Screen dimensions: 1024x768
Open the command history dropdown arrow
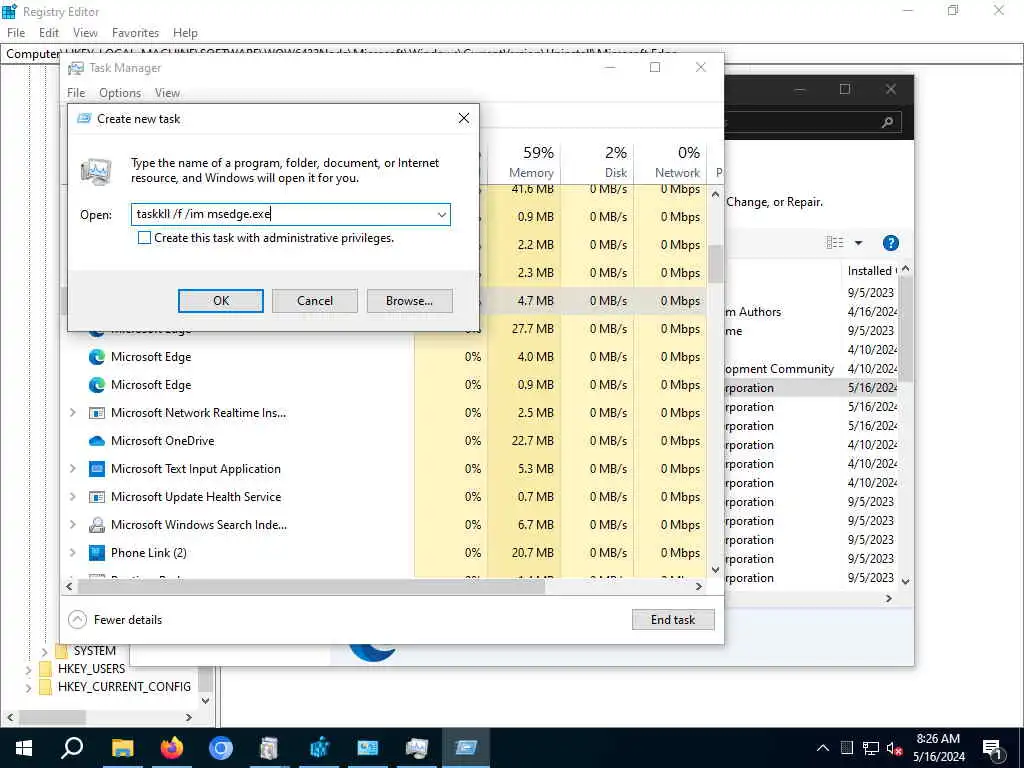(x=441, y=214)
